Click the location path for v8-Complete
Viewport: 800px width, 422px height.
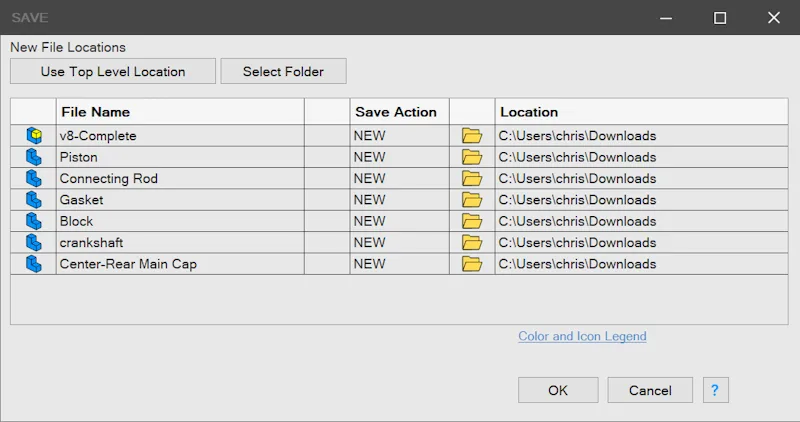[x=641, y=136]
